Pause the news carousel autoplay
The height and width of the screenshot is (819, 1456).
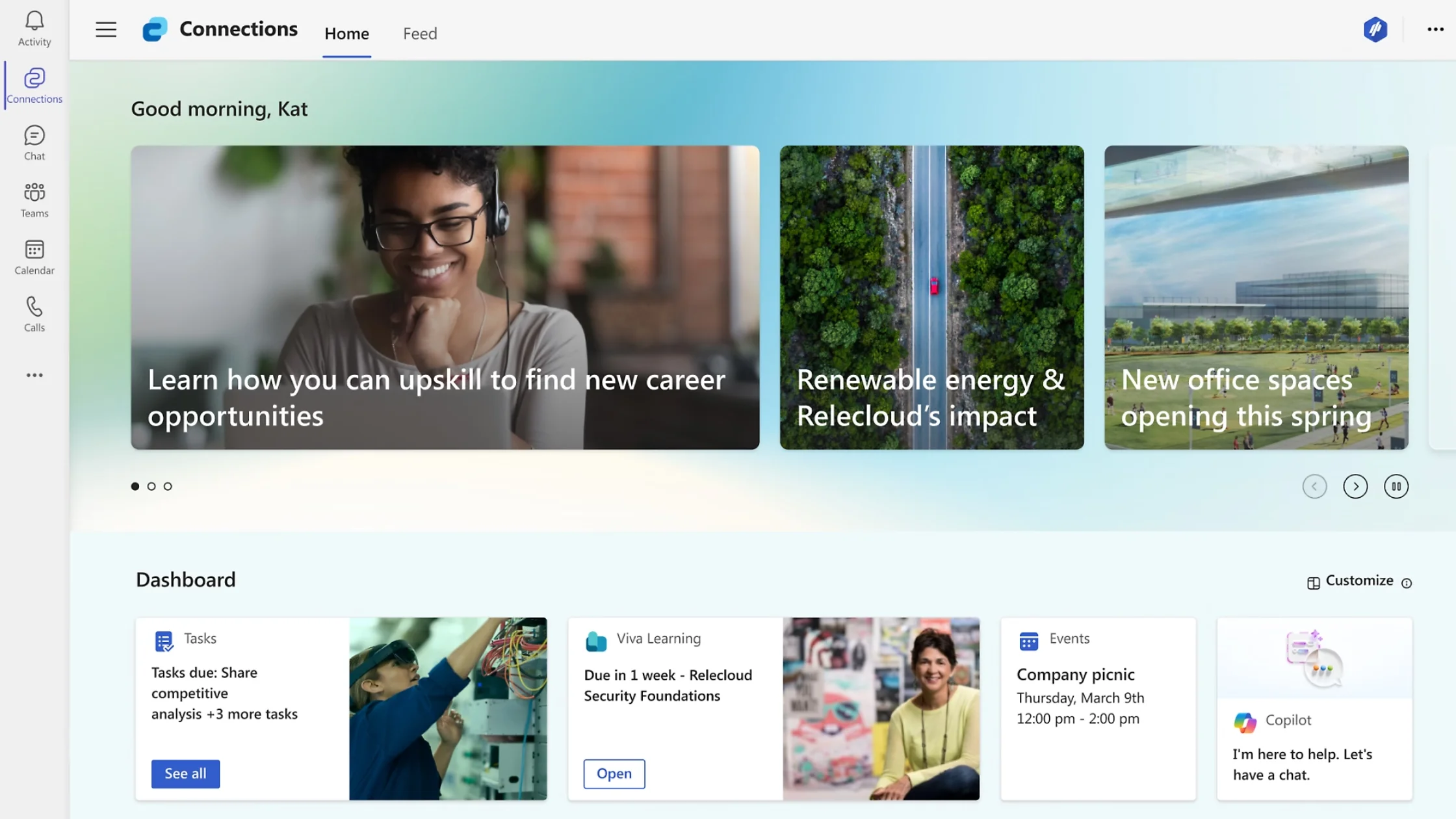click(x=1396, y=486)
